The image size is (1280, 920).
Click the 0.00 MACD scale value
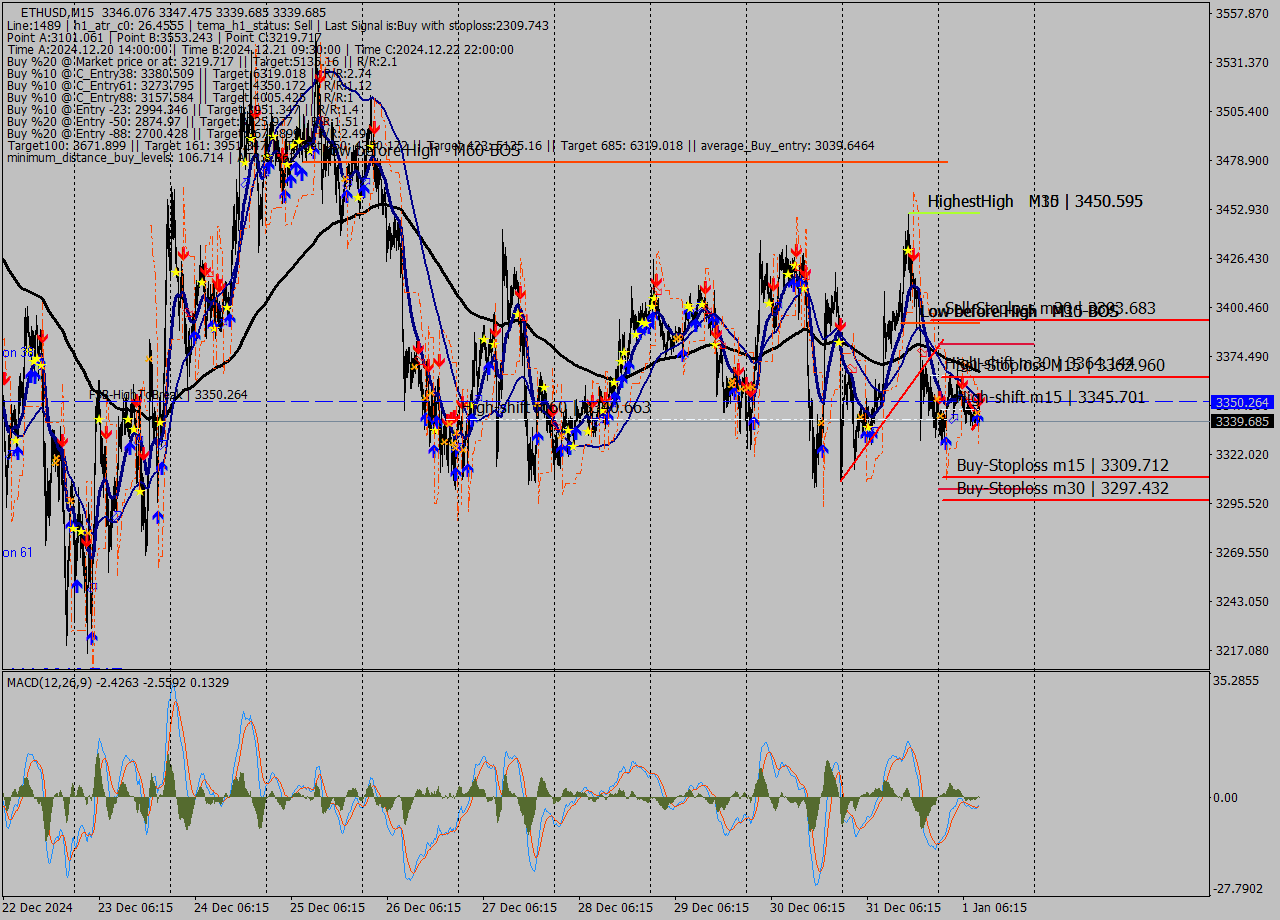(x=1227, y=798)
